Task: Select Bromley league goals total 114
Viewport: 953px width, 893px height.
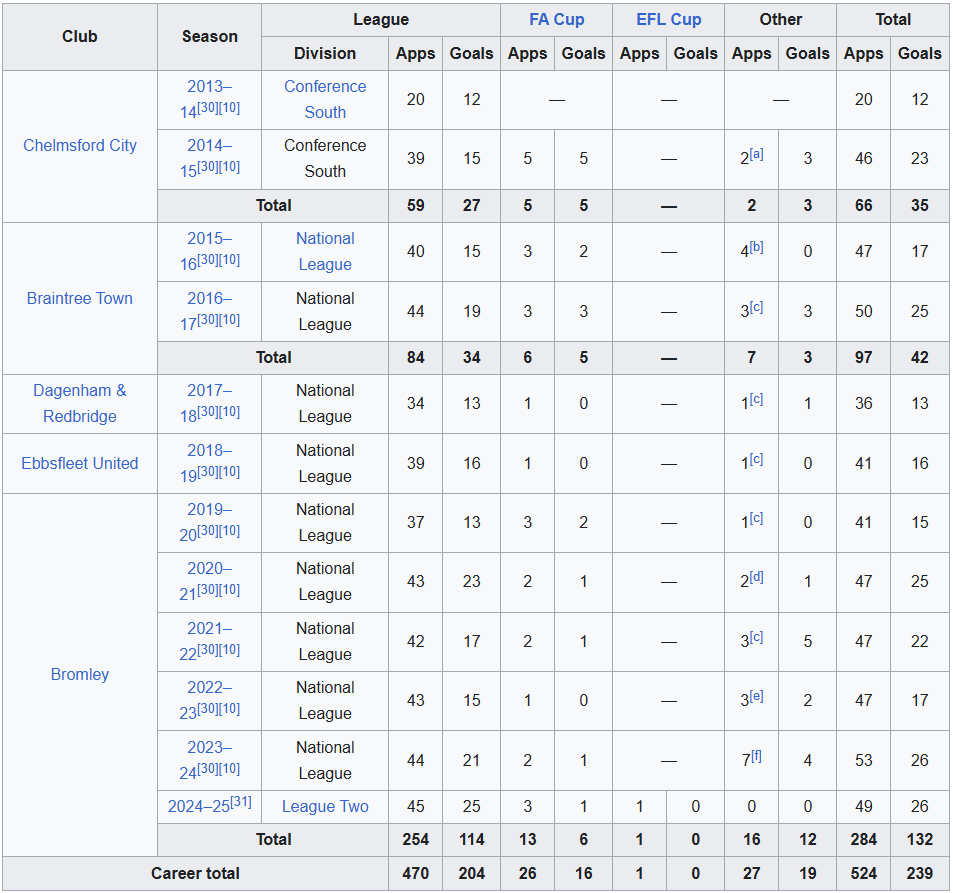Action: 472,840
